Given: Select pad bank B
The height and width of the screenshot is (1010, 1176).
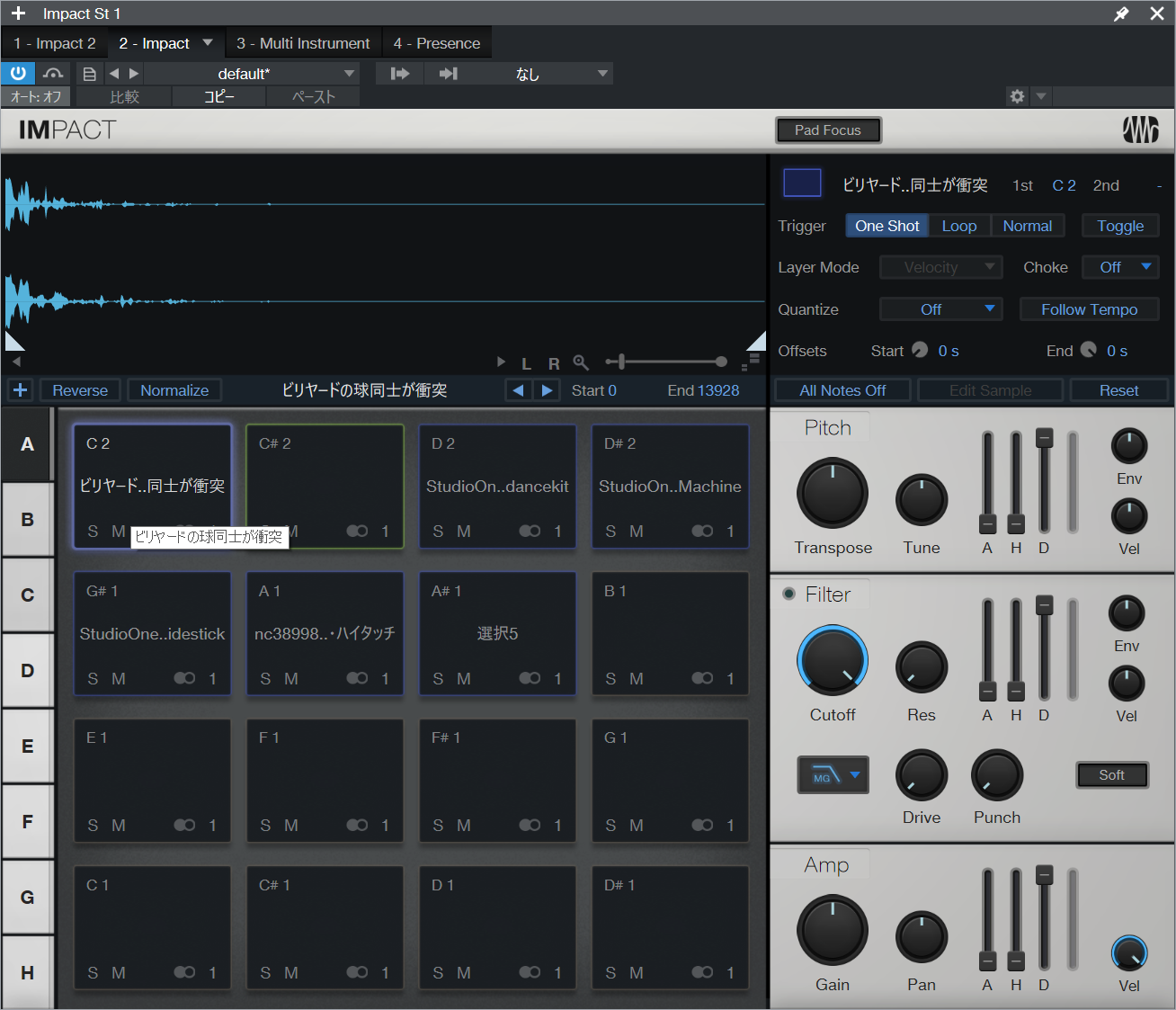Looking at the screenshot, I should 28,519.
